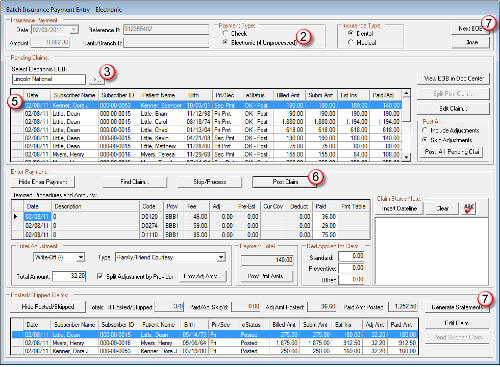The image size is (500, 367).
Task: Select posted claim for patient Little, Dean
Action: 215,334
